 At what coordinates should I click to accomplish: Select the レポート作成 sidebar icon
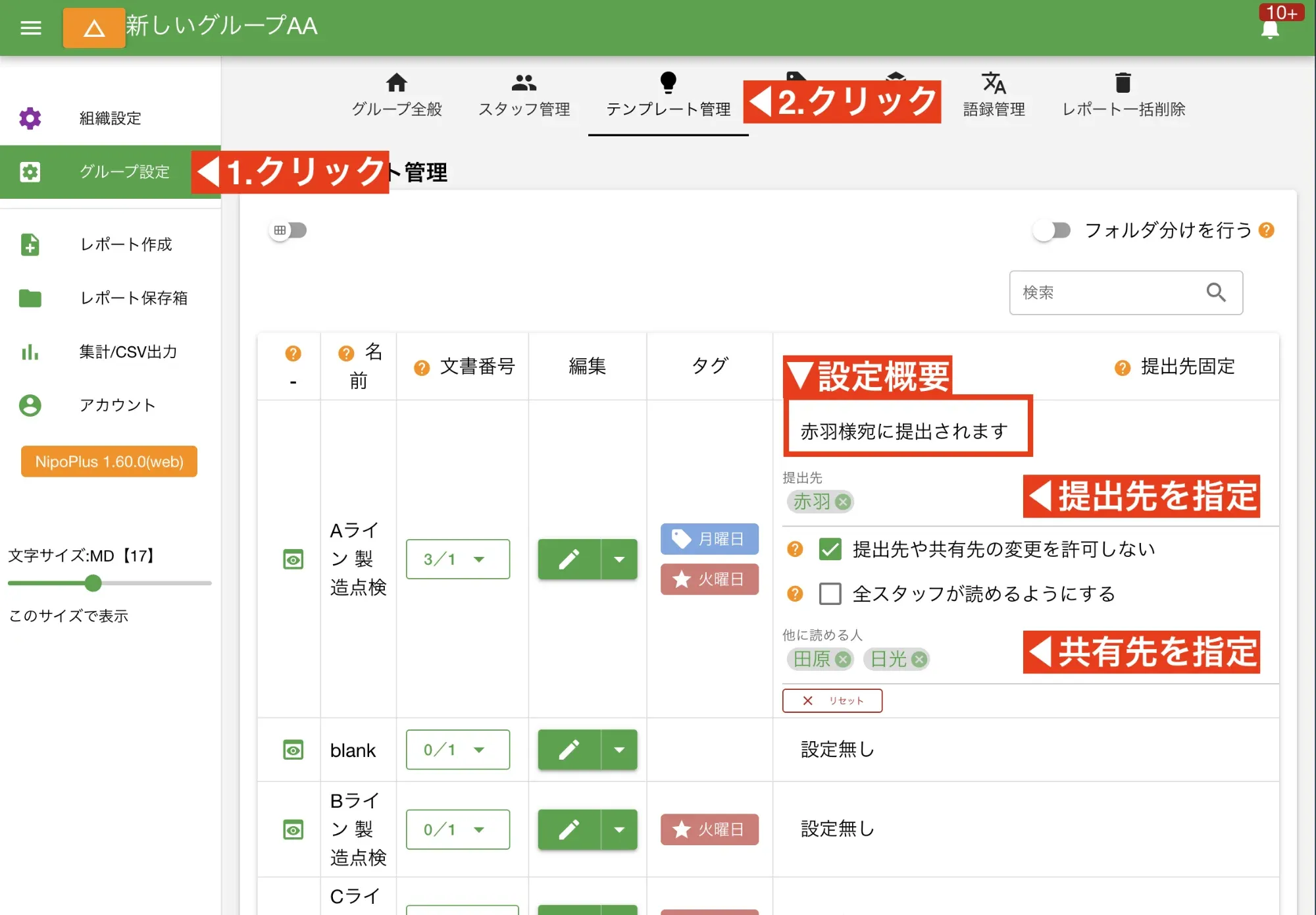[30, 244]
